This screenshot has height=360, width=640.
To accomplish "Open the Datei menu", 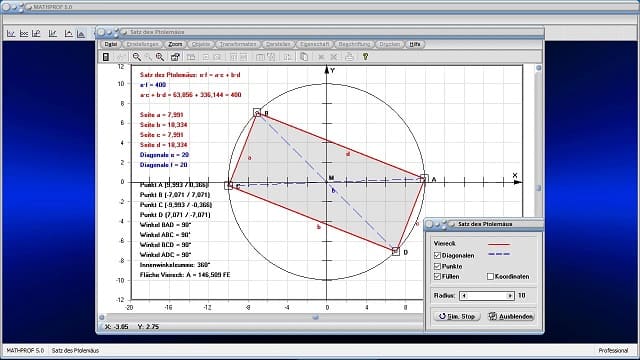I will (x=110, y=44).
